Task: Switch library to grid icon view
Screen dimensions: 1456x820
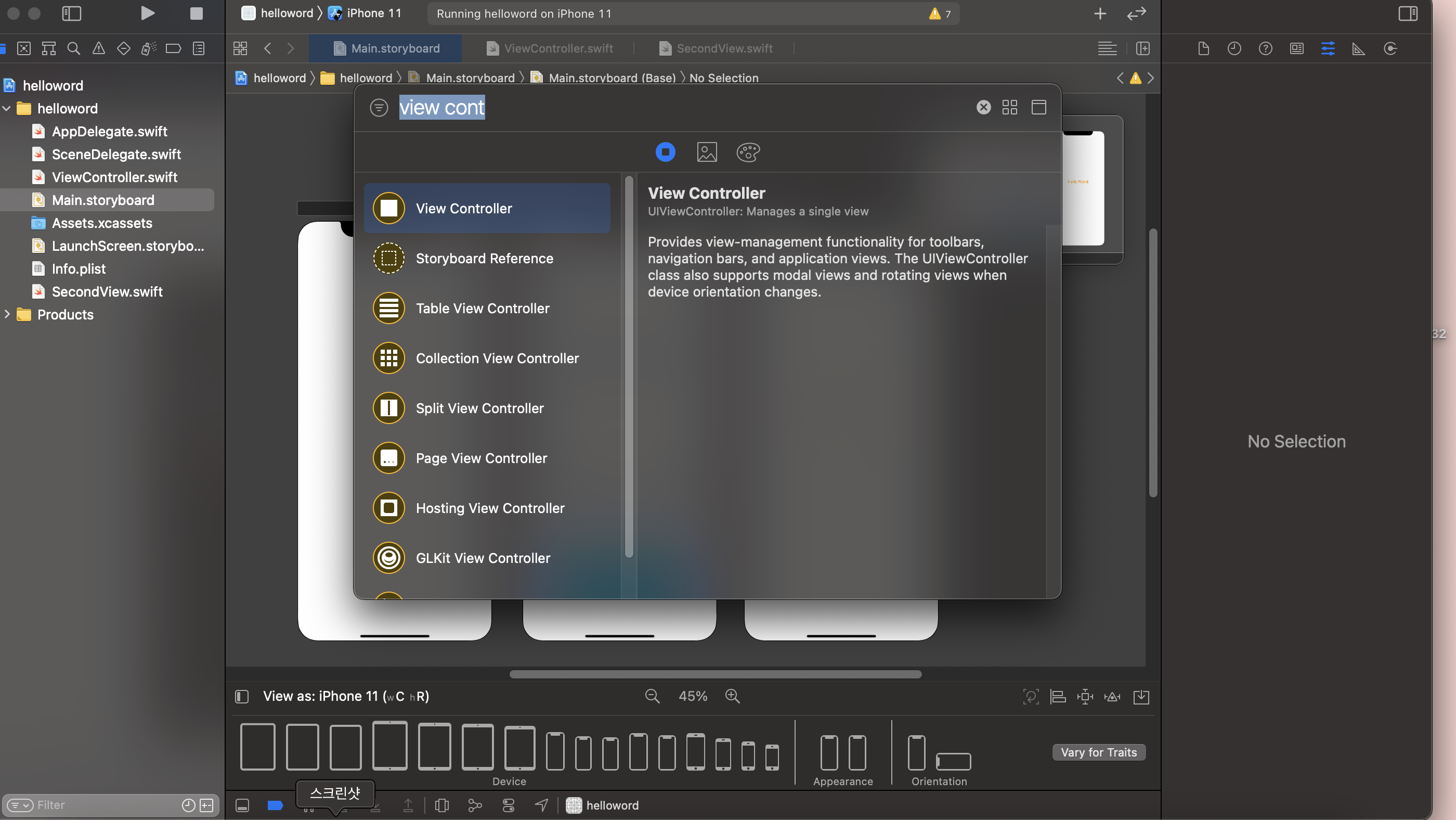Action: 1009,108
